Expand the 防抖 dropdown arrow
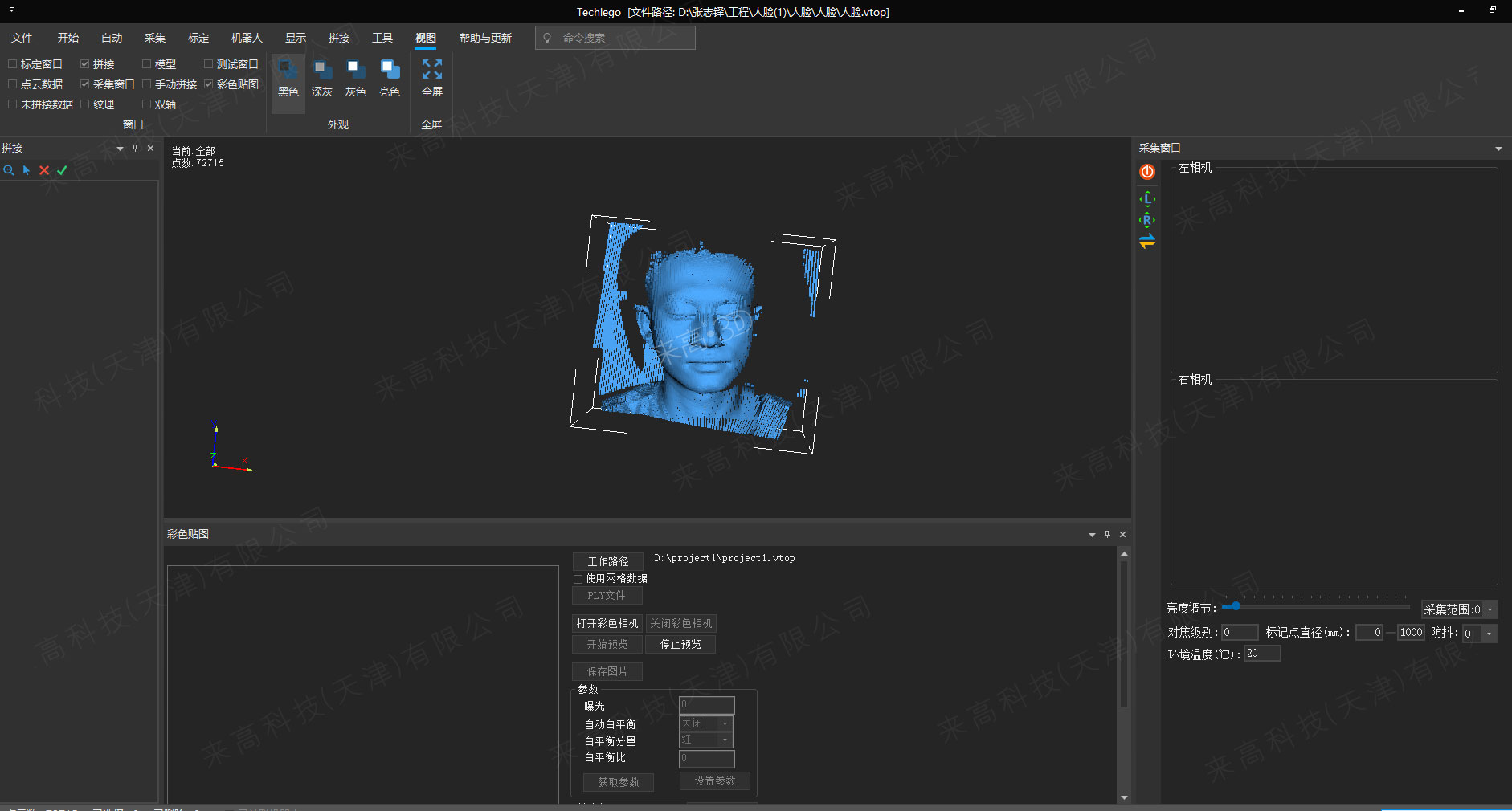The image size is (1512, 811). coord(1490,634)
